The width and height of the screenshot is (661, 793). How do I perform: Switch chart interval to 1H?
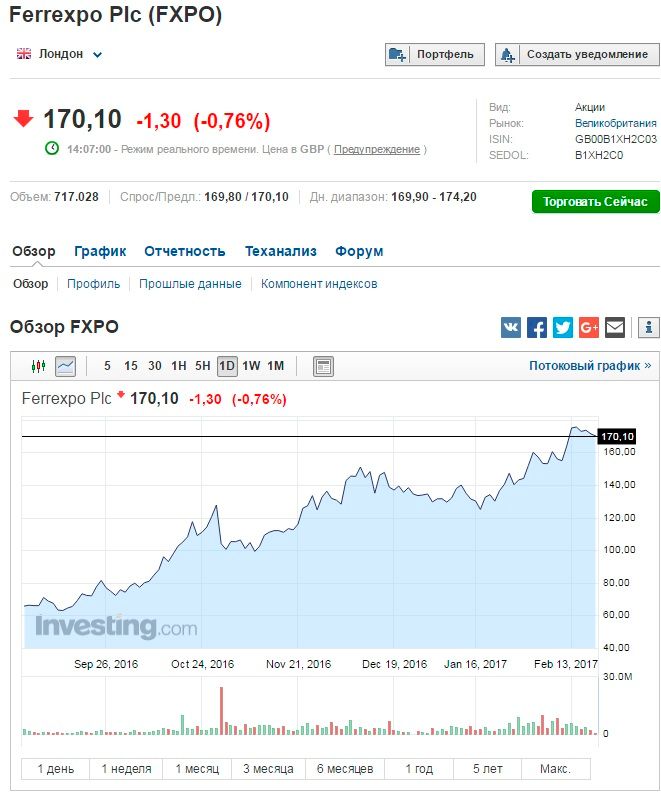click(x=179, y=366)
